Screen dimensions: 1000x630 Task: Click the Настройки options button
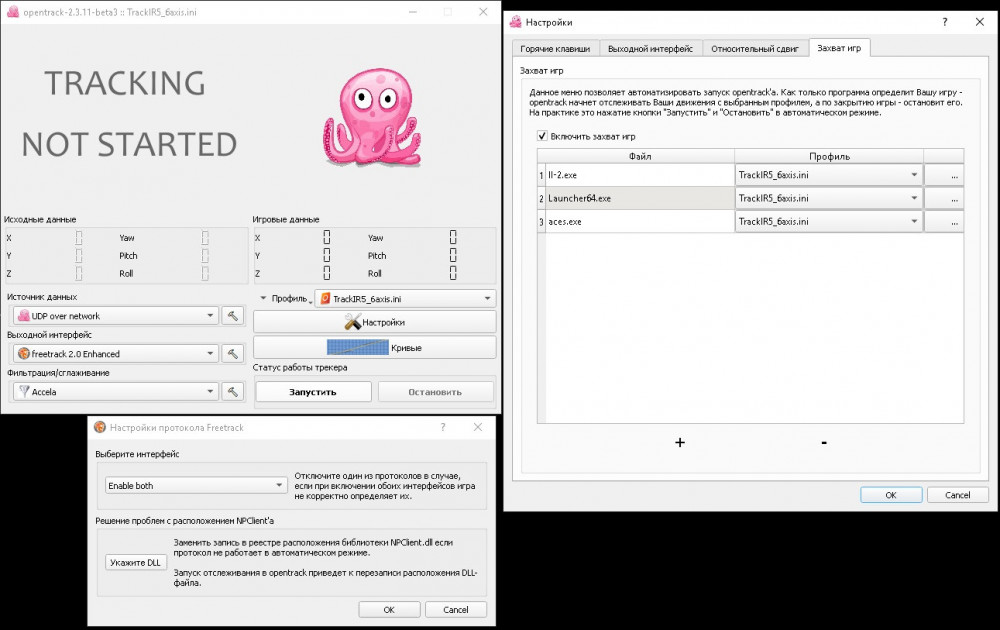(x=375, y=322)
